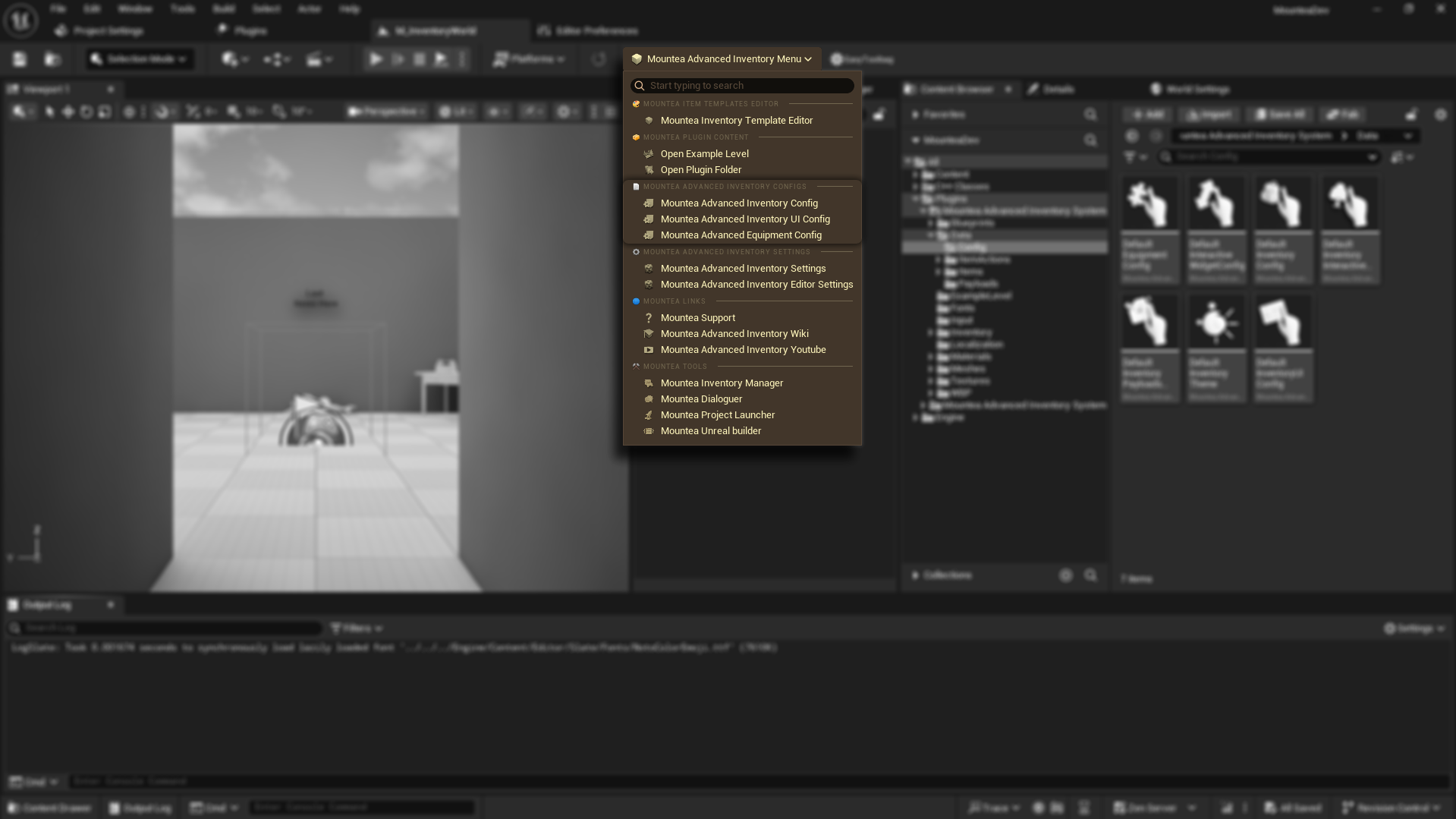Screen dimensions: 1456x819
Task: Open the Selection Mode dropdown
Action: coord(140,59)
